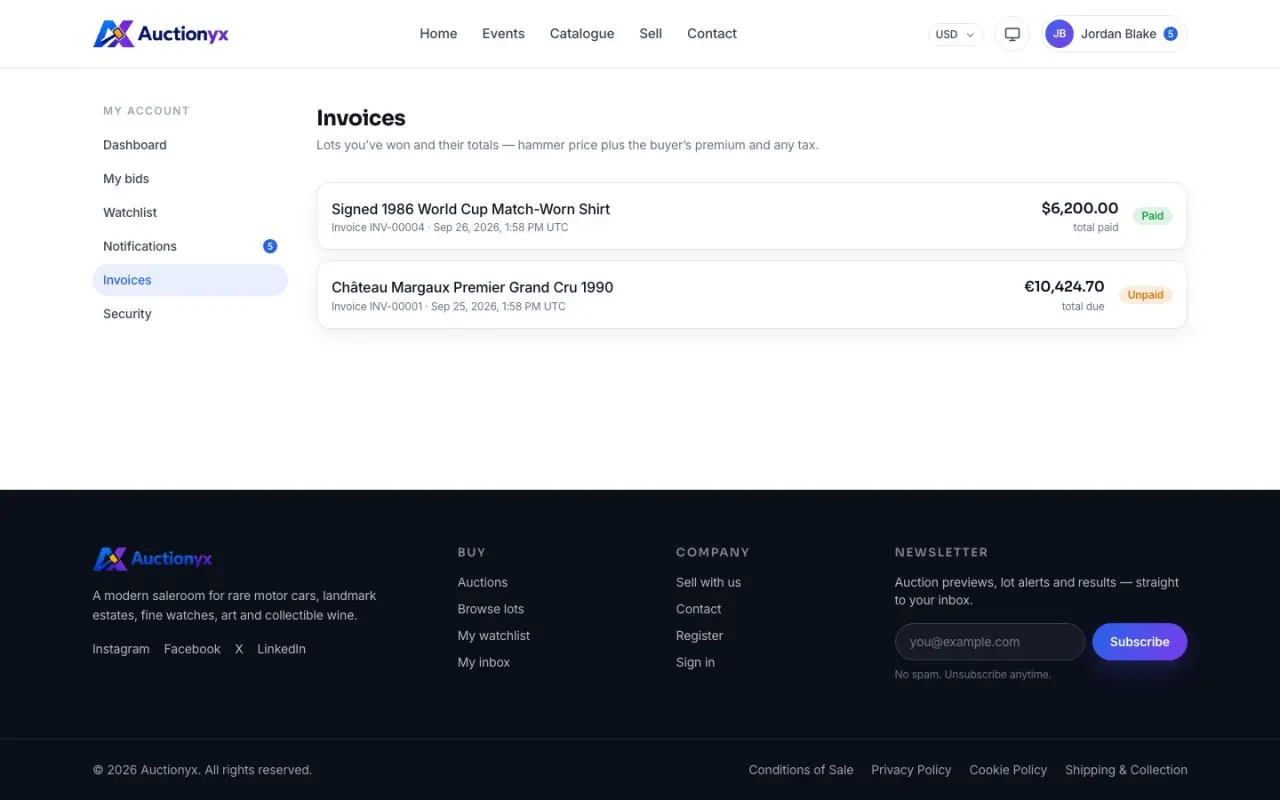The width and height of the screenshot is (1280, 800).
Task: Open the Catalogue nav item
Action: (582, 34)
